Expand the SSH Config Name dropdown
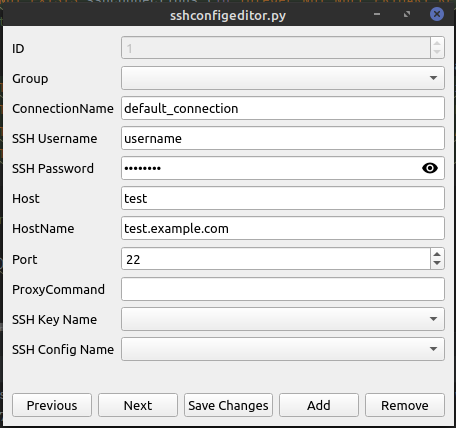 (283, 349)
